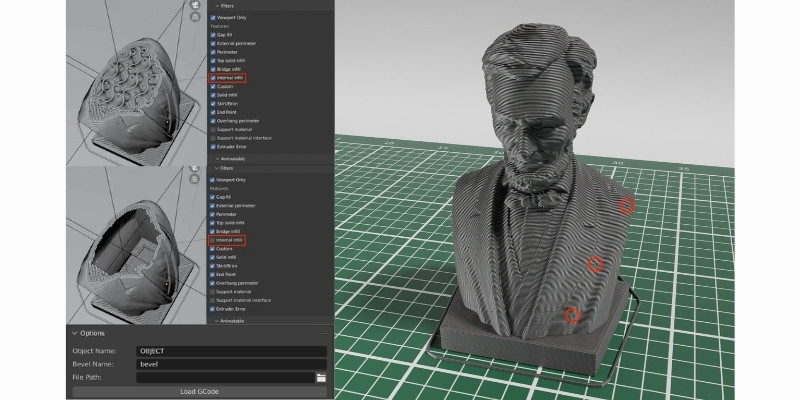This screenshot has height=400, width=800.
Task: Click the upper viewport showing gyroid infill model
Action: (x=136, y=83)
